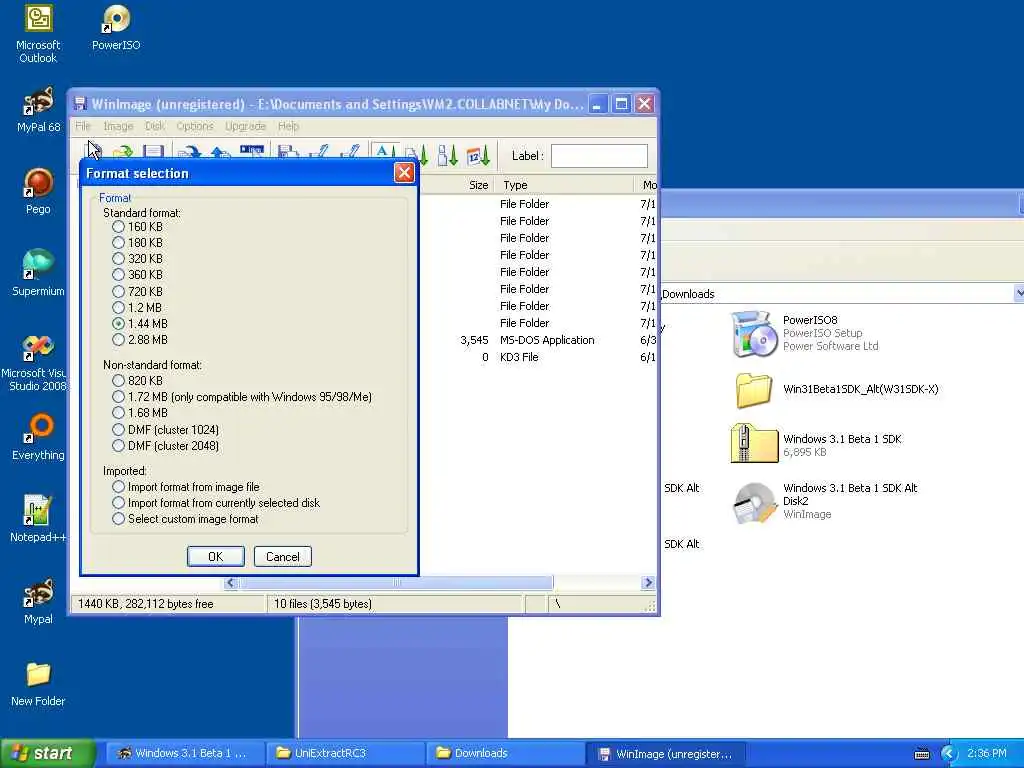Click scroll right arrow in WinImage list
Image resolution: width=1024 pixels, height=768 pixels.
[648, 583]
